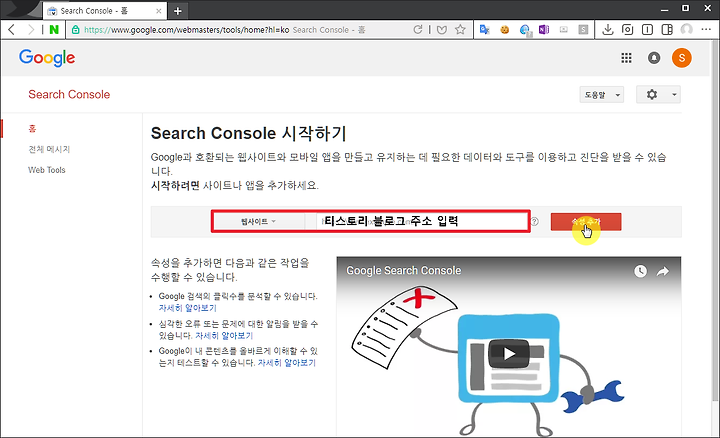720x438 pixels.
Task: Open the orange S account avatar
Action: 681,58
